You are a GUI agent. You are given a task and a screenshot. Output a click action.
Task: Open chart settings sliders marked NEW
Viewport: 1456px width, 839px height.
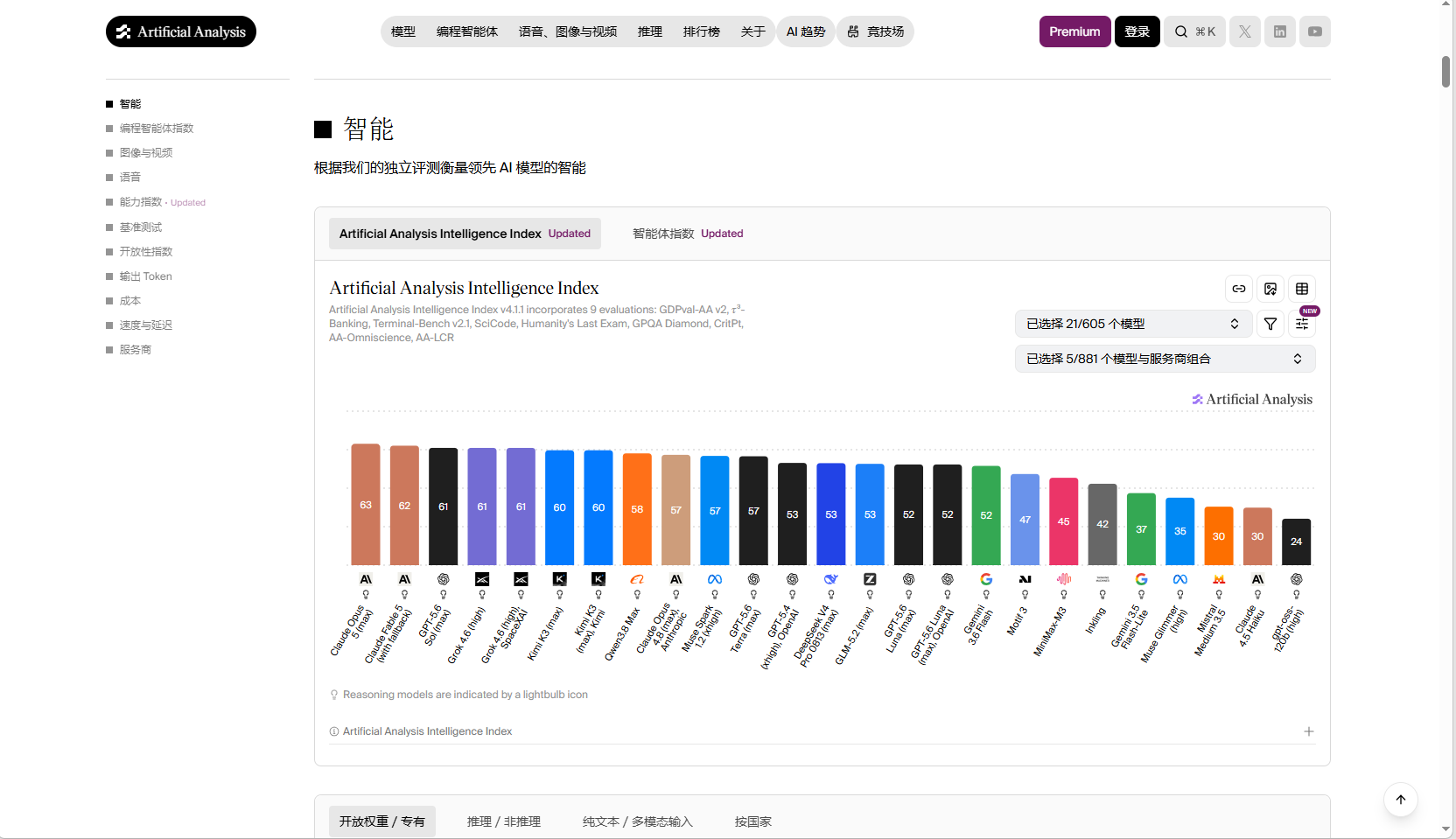[1302, 324]
